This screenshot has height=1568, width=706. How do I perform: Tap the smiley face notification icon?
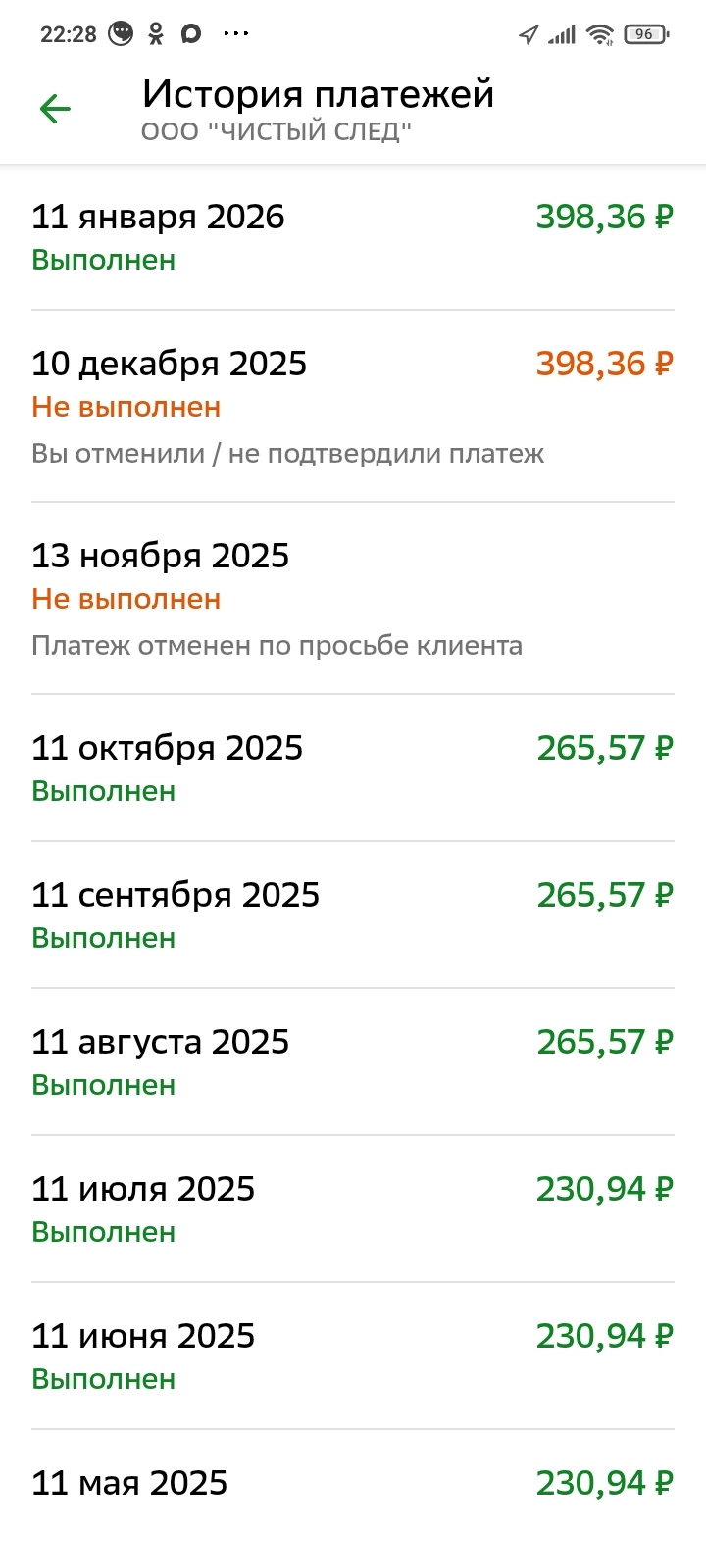click(x=121, y=34)
